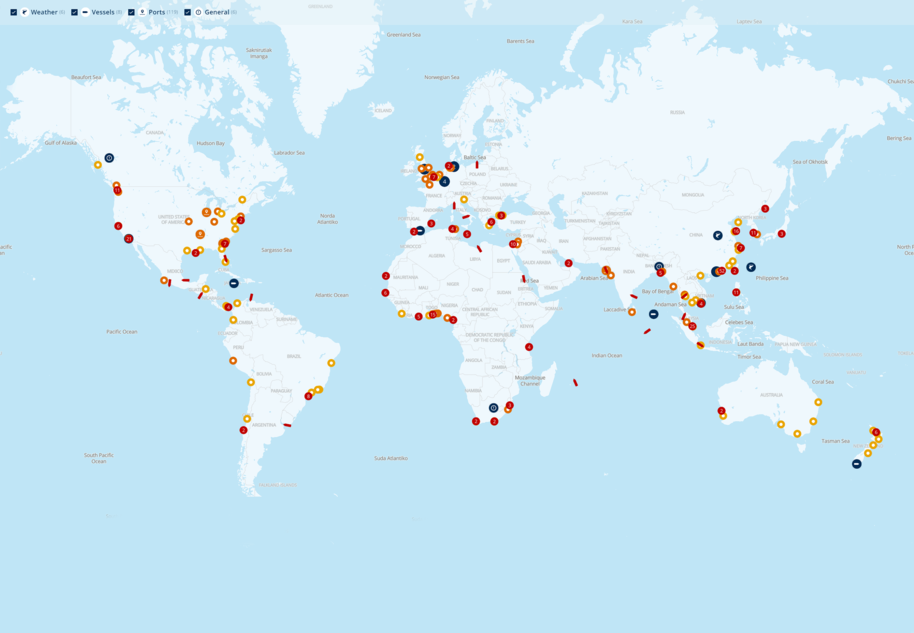
Task: Click the General label in the legend
Action: (x=216, y=13)
